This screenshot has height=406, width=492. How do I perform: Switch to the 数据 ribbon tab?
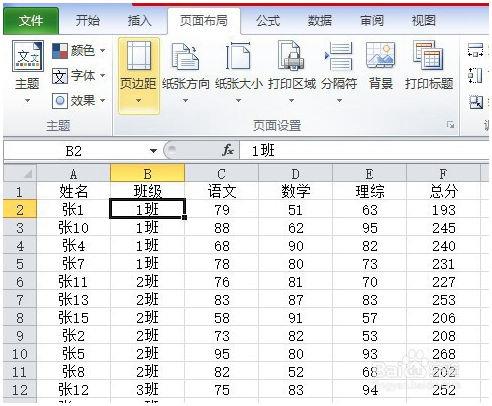click(319, 21)
